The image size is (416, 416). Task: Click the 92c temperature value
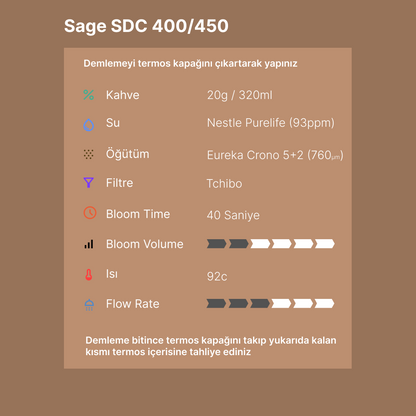217,276
